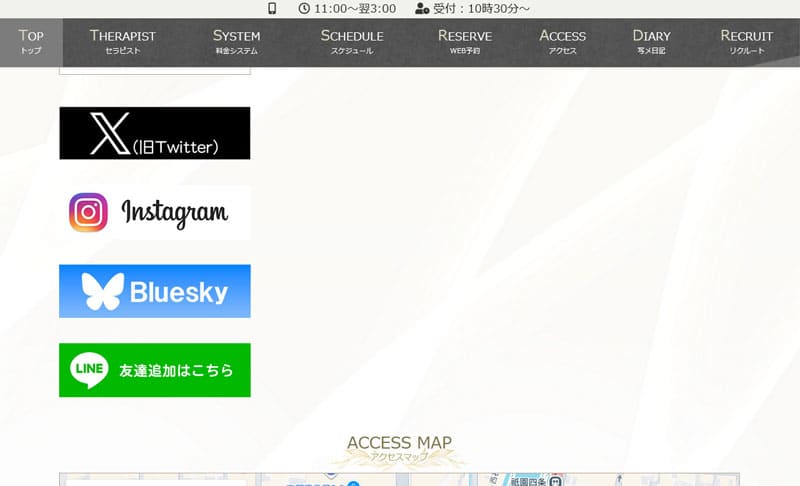
Task: Click the map preview below Access Map
Action: click(x=399, y=479)
